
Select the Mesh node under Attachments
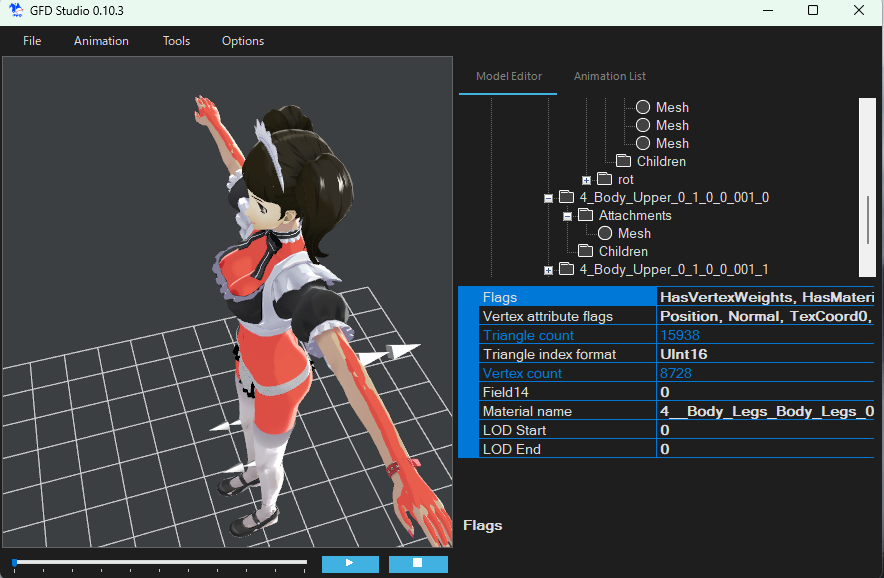pos(624,233)
